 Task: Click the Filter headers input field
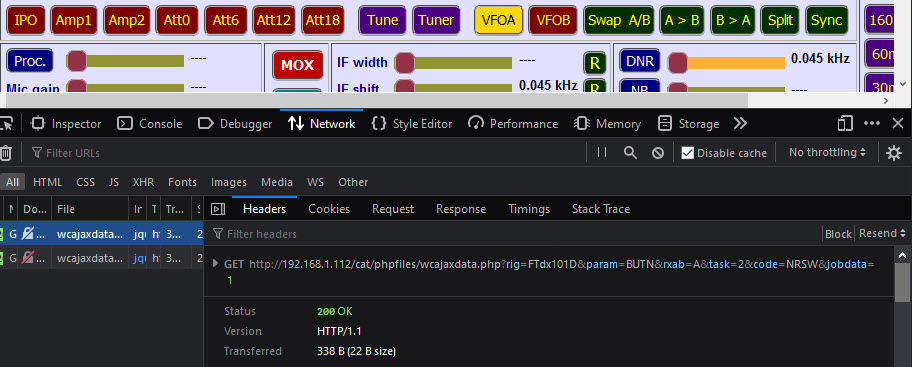click(x=515, y=234)
